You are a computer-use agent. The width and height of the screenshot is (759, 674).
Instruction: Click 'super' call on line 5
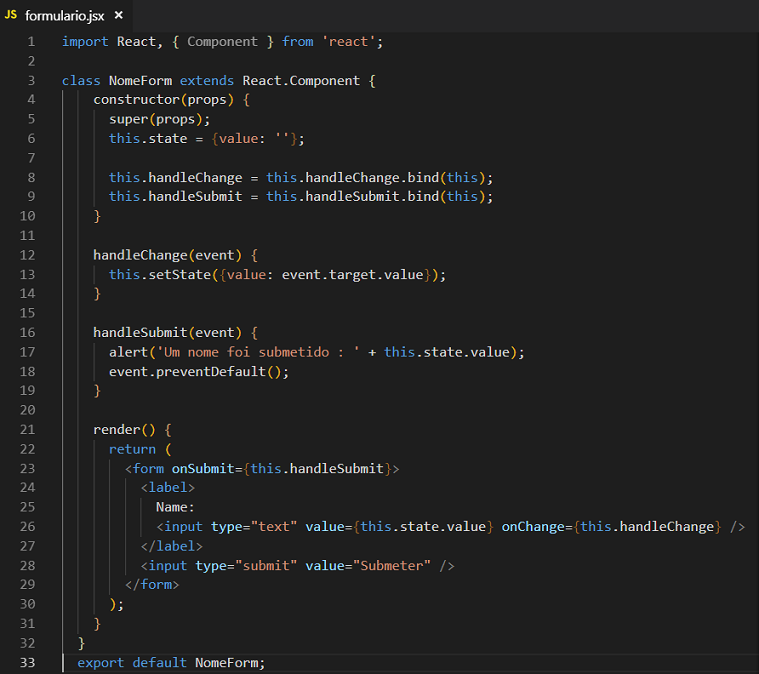(128, 120)
